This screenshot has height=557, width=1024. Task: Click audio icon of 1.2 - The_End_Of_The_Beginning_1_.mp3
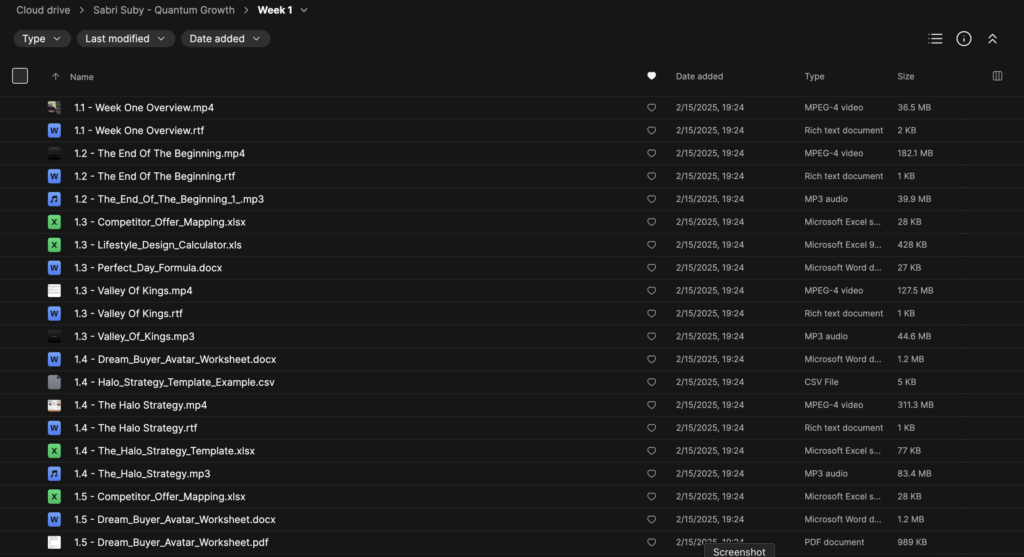[54, 199]
